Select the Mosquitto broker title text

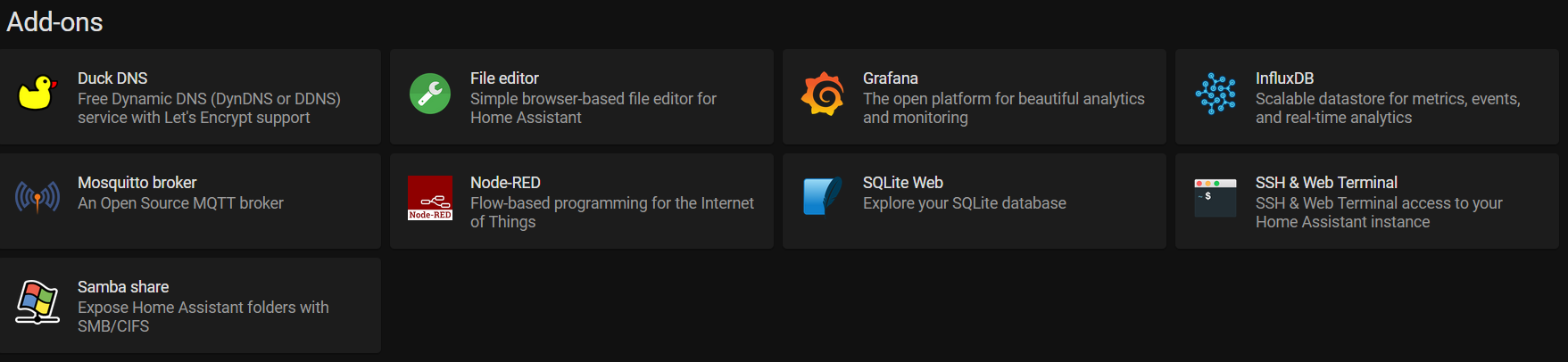click(137, 183)
